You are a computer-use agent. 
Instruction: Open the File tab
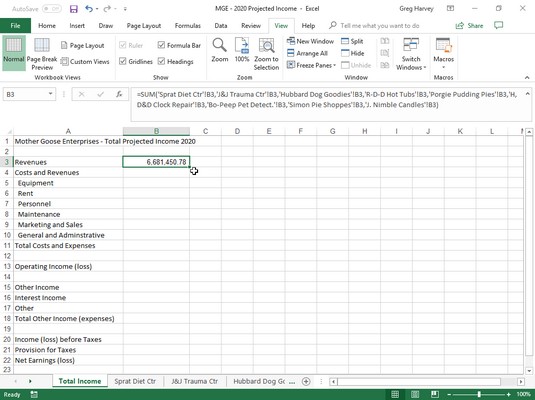(15, 26)
